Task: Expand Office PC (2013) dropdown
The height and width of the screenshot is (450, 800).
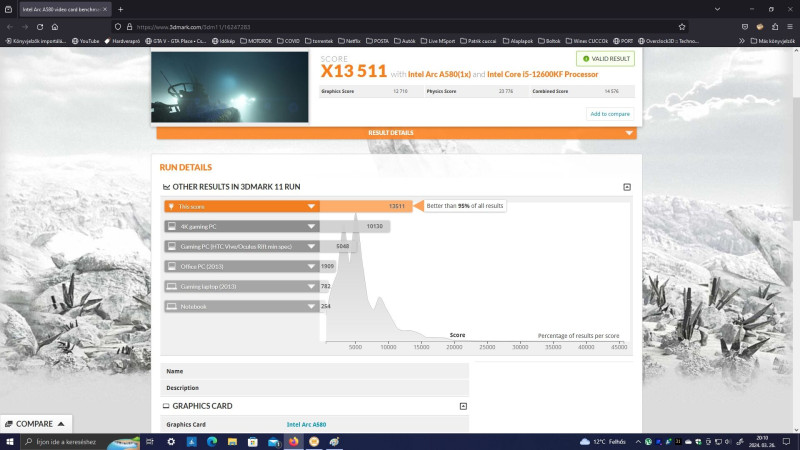Action: coord(311,266)
